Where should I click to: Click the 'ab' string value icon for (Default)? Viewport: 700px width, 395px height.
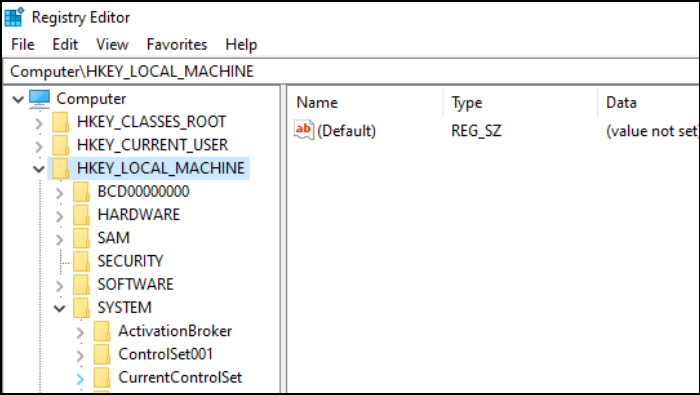click(x=304, y=130)
